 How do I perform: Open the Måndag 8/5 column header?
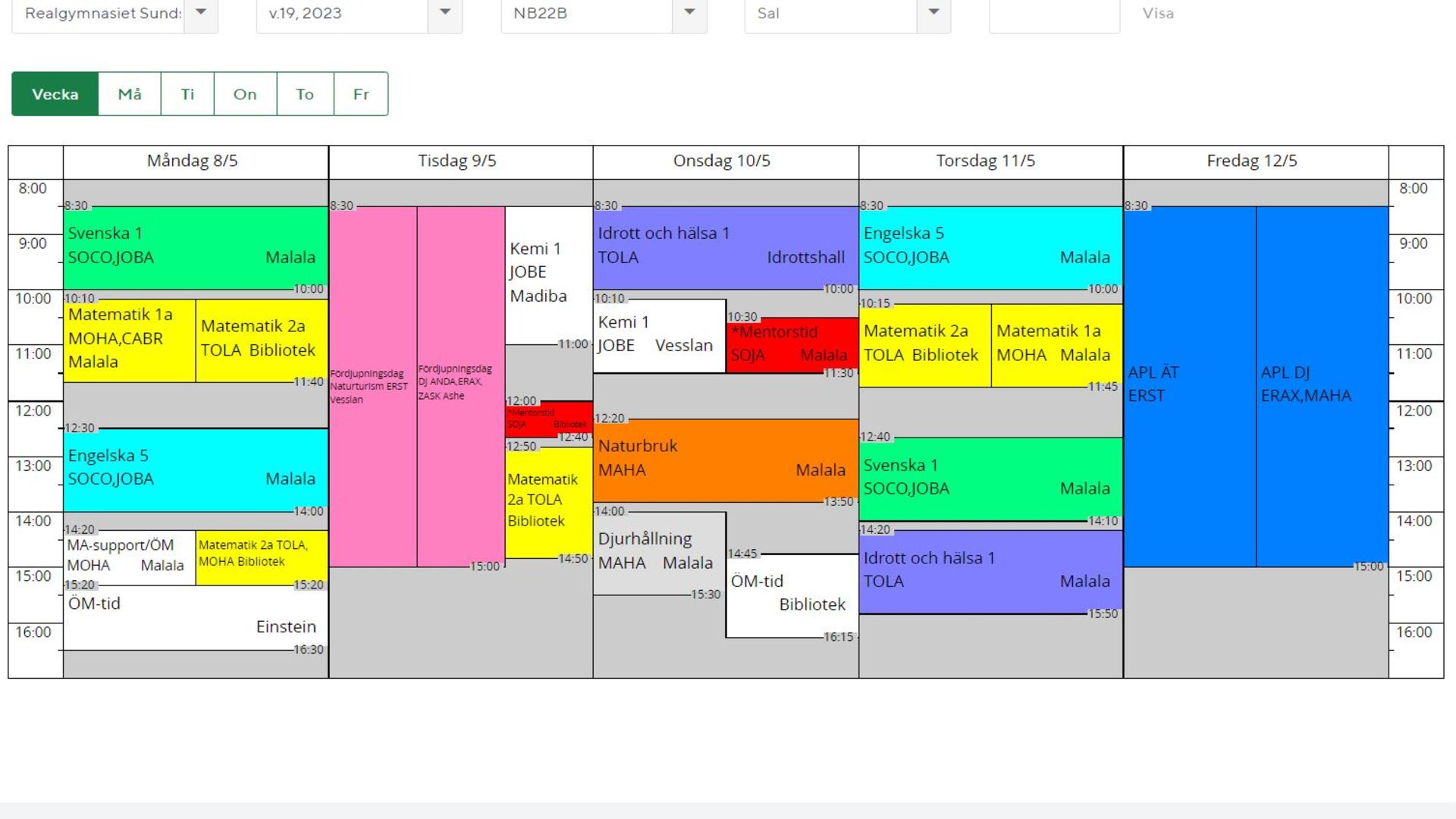(196, 162)
